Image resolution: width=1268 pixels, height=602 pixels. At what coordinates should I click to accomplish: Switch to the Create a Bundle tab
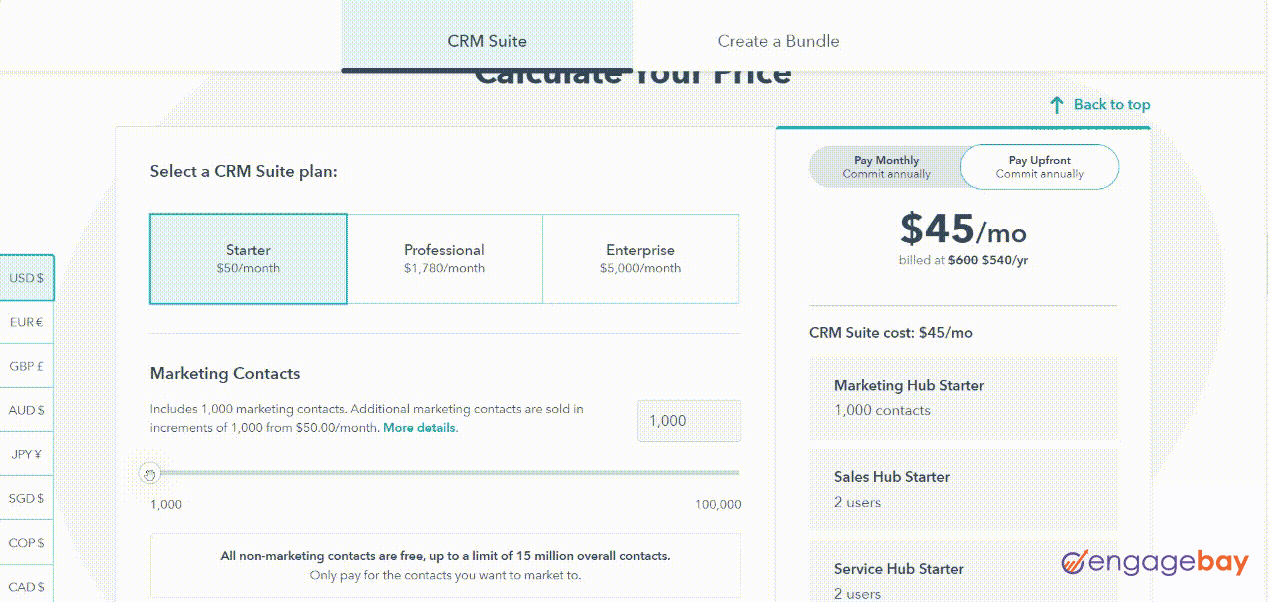(x=778, y=41)
